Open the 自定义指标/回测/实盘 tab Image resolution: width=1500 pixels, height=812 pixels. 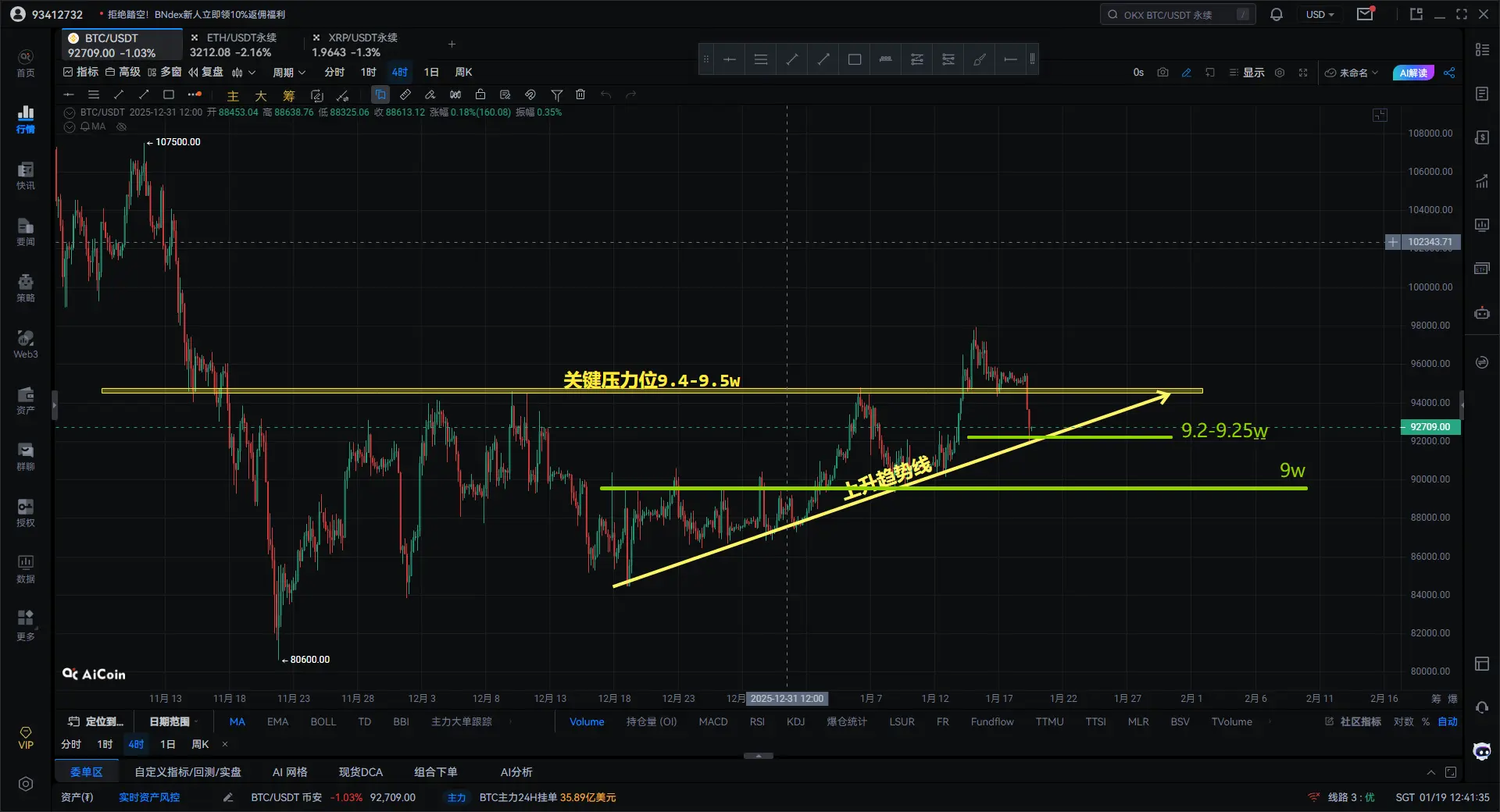[x=187, y=772]
